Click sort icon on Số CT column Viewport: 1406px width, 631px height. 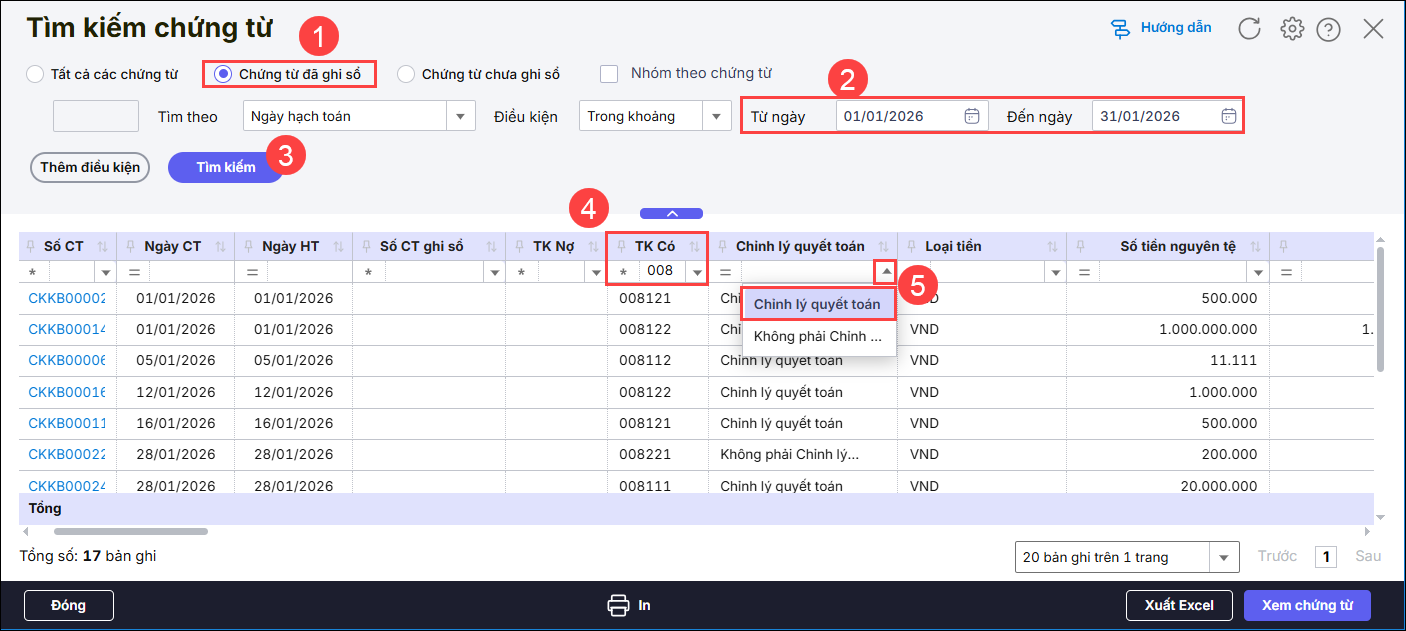(104, 247)
